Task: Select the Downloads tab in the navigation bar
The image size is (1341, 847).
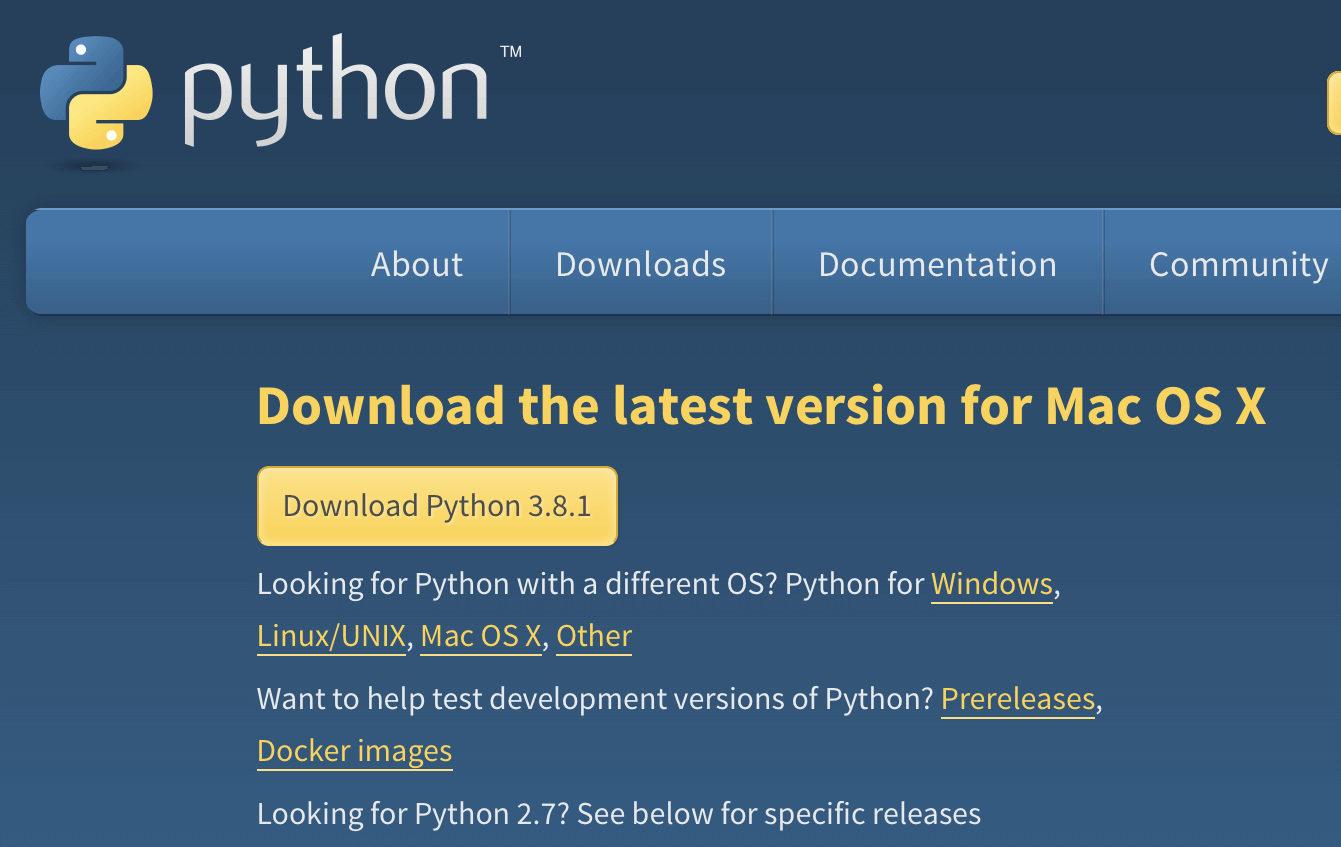Action: pyautogui.click(x=640, y=263)
